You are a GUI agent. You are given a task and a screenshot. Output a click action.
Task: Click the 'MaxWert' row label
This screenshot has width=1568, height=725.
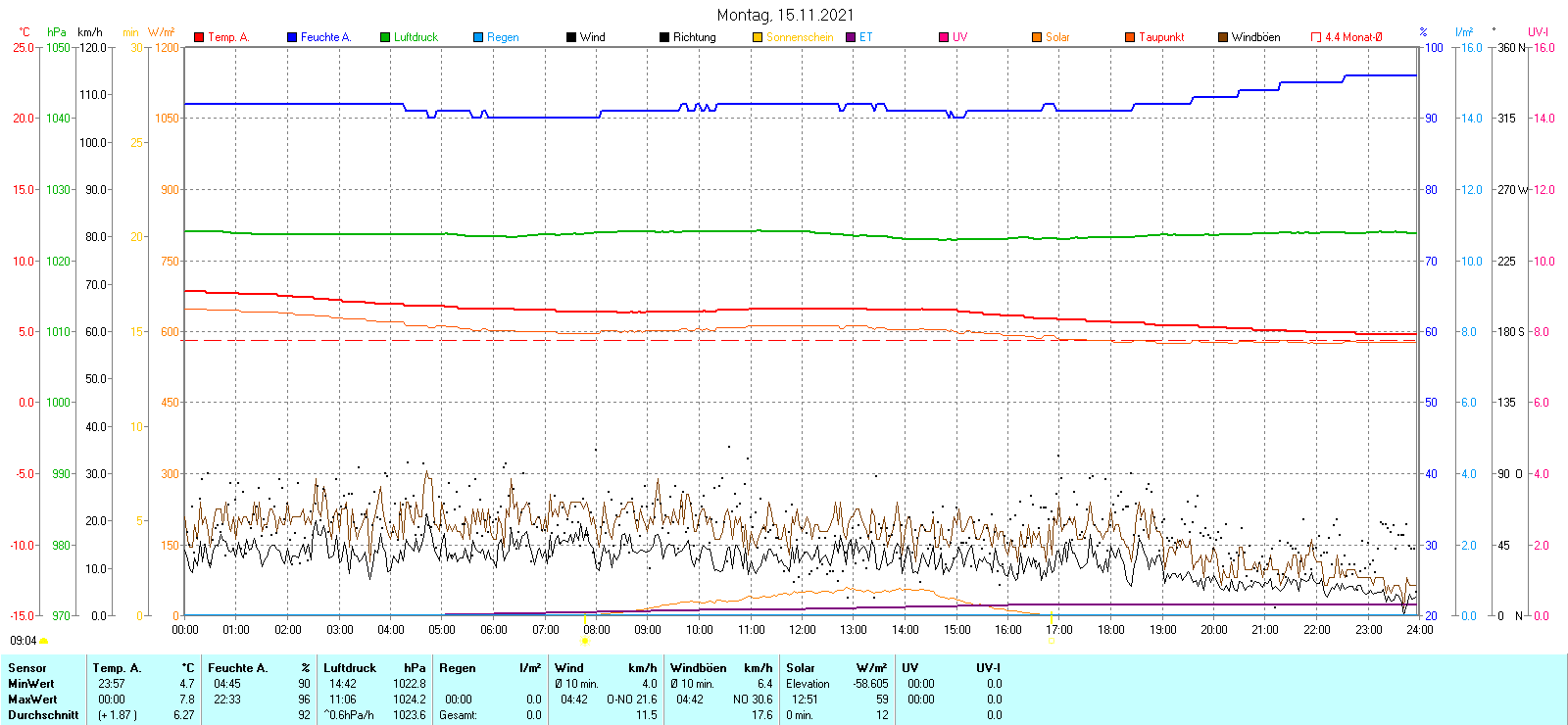[x=32, y=700]
